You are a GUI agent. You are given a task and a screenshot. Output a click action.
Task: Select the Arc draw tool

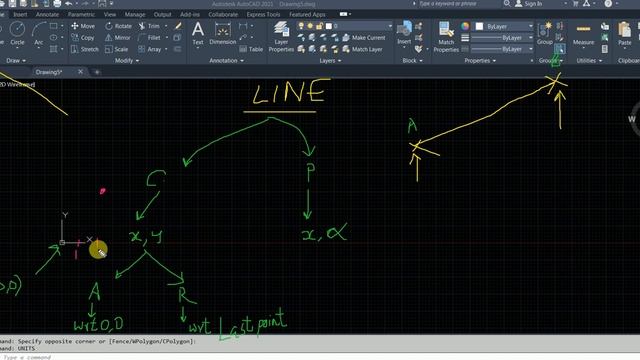coord(39,33)
